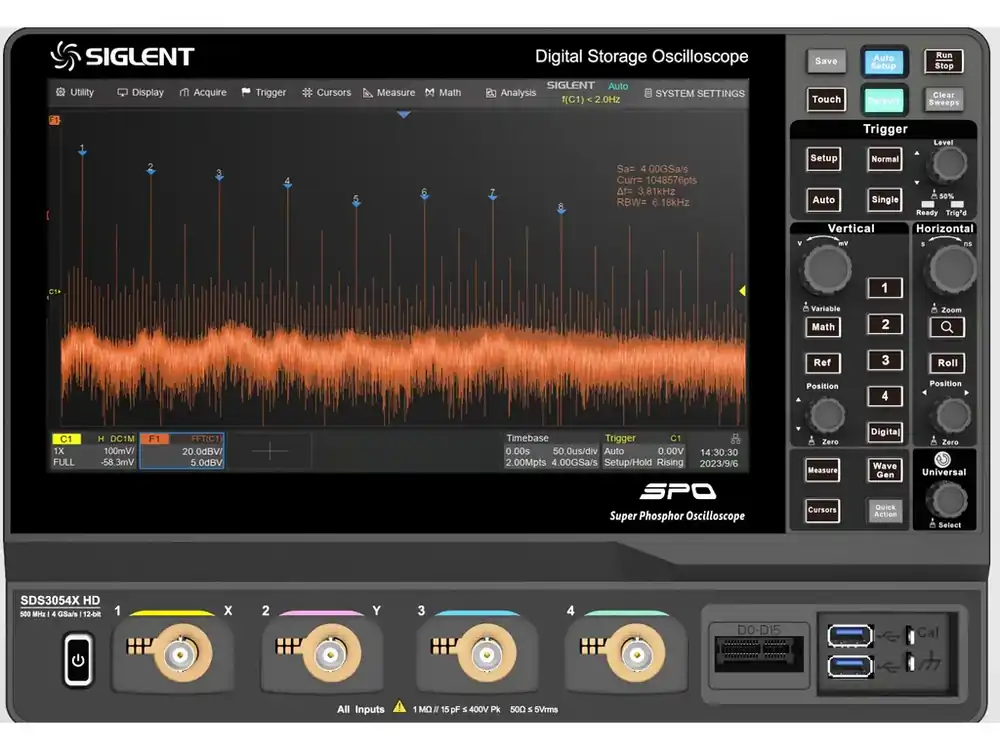The height and width of the screenshot is (750, 1000).
Task: Select peak marker 5
Action: click(x=356, y=201)
